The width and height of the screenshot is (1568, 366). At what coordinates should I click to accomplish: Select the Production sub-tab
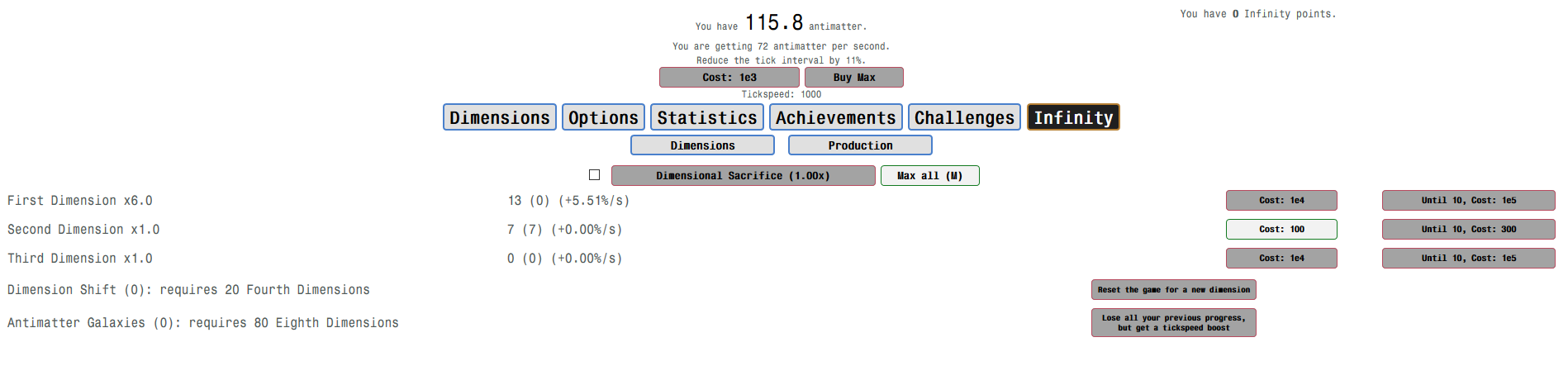point(860,145)
